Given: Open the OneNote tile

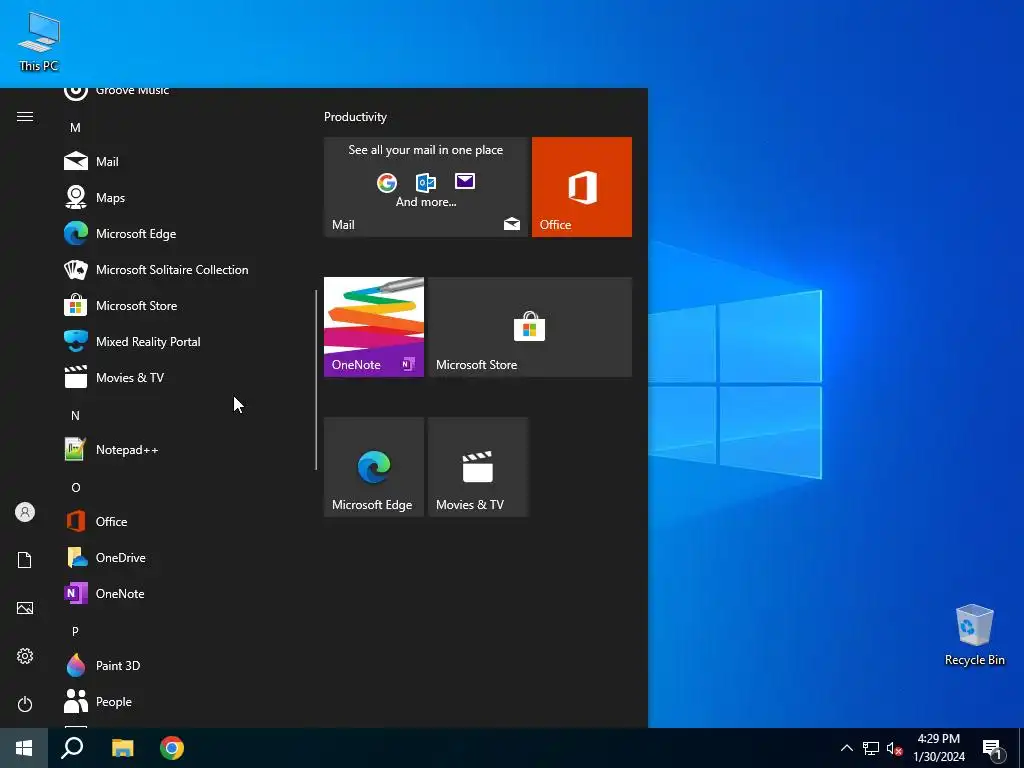Looking at the screenshot, I should [374, 327].
